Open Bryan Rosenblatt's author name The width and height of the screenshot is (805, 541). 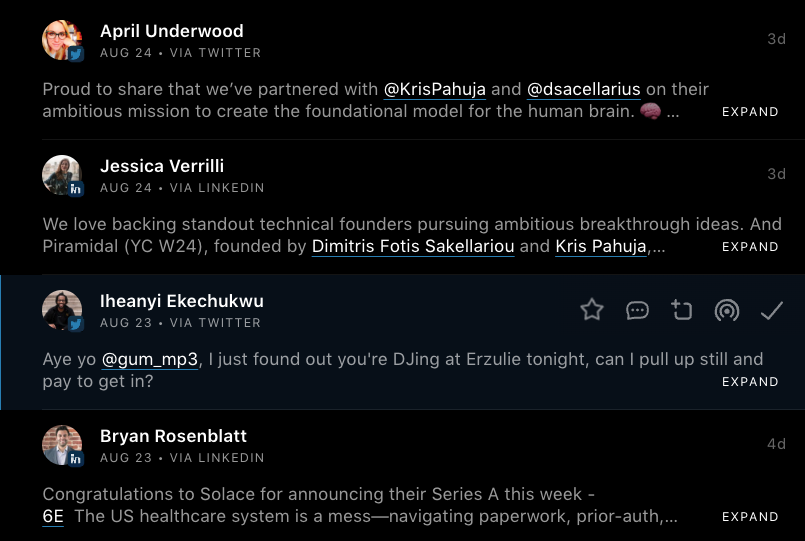pyautogui.click(x=173, y=436)
